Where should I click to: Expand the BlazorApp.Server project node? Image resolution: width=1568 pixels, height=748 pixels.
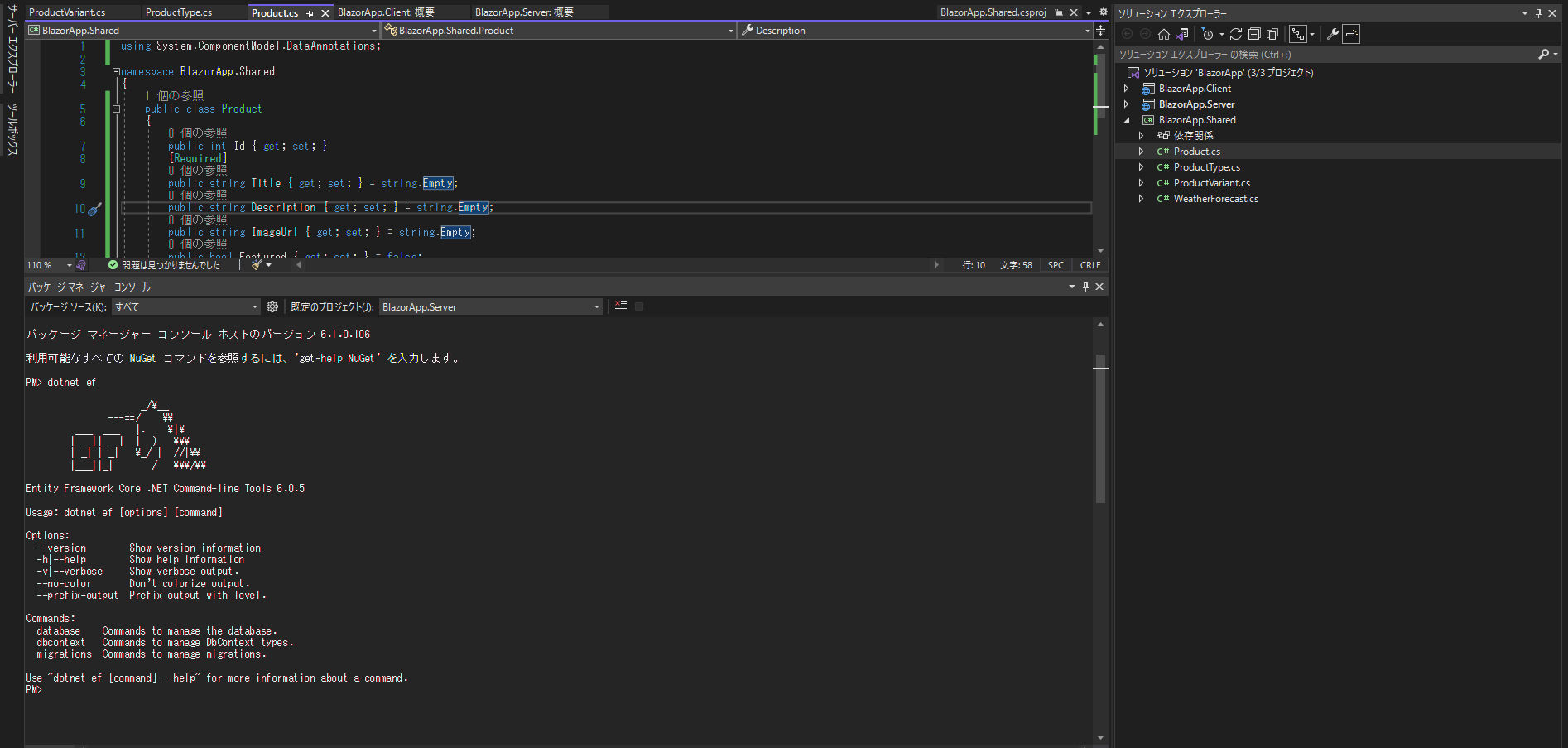[1127, 104]
